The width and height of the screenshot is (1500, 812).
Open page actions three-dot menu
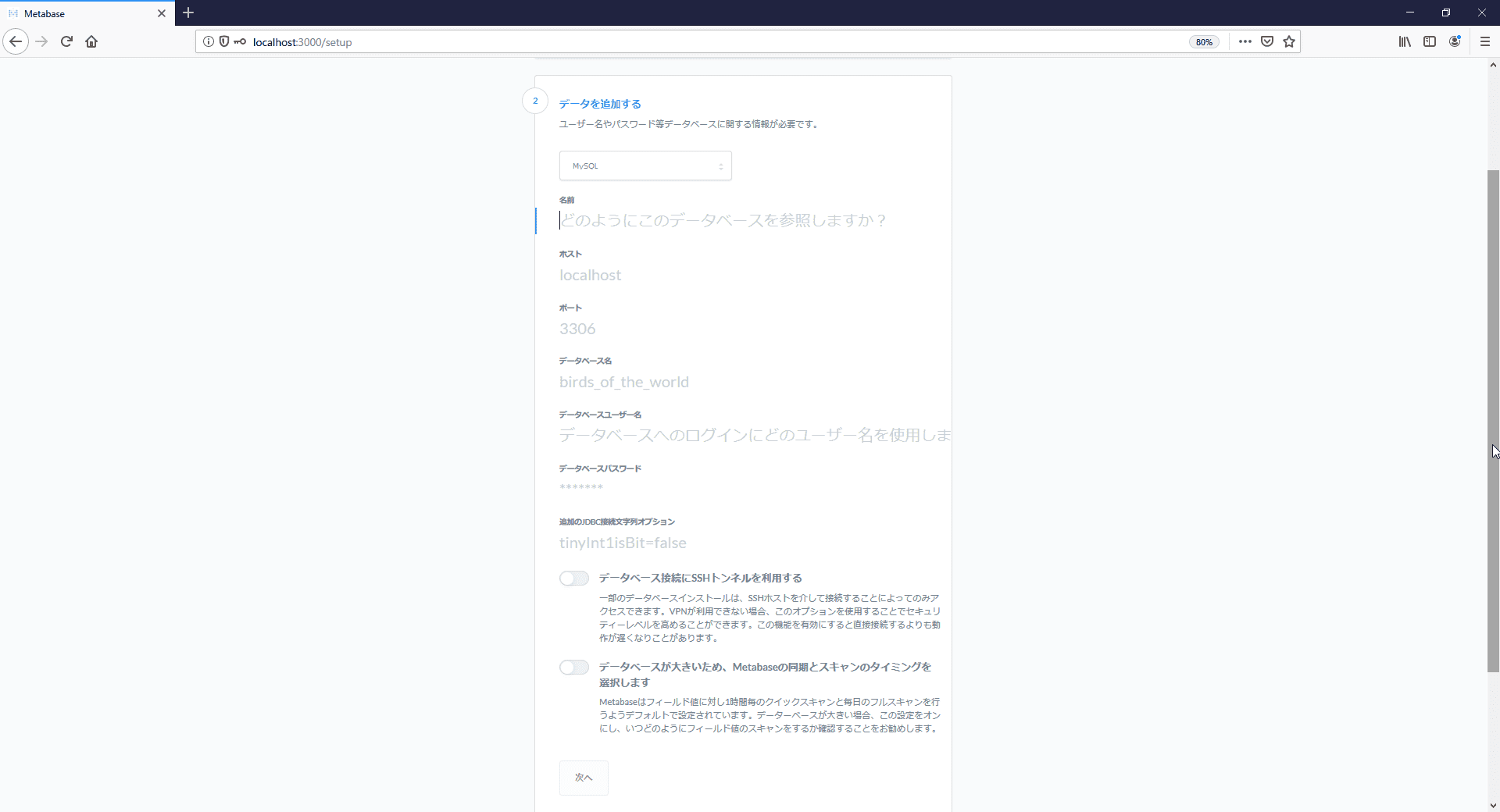pos(1245,41)
